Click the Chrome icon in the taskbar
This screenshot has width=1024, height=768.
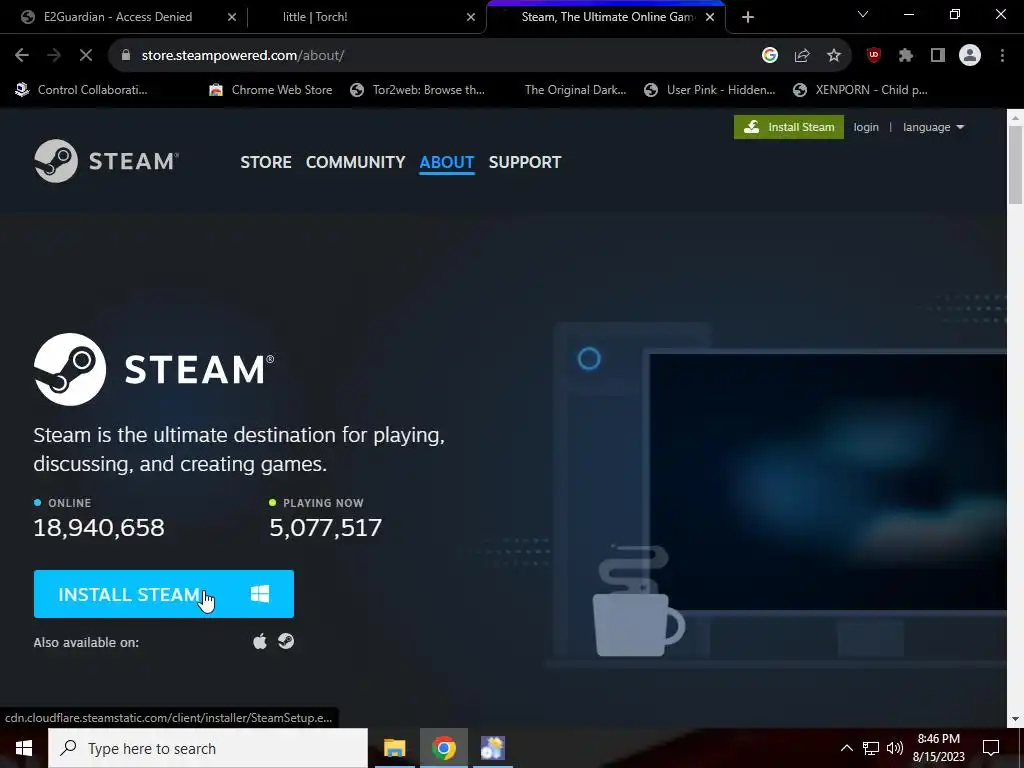coord(443,748)
